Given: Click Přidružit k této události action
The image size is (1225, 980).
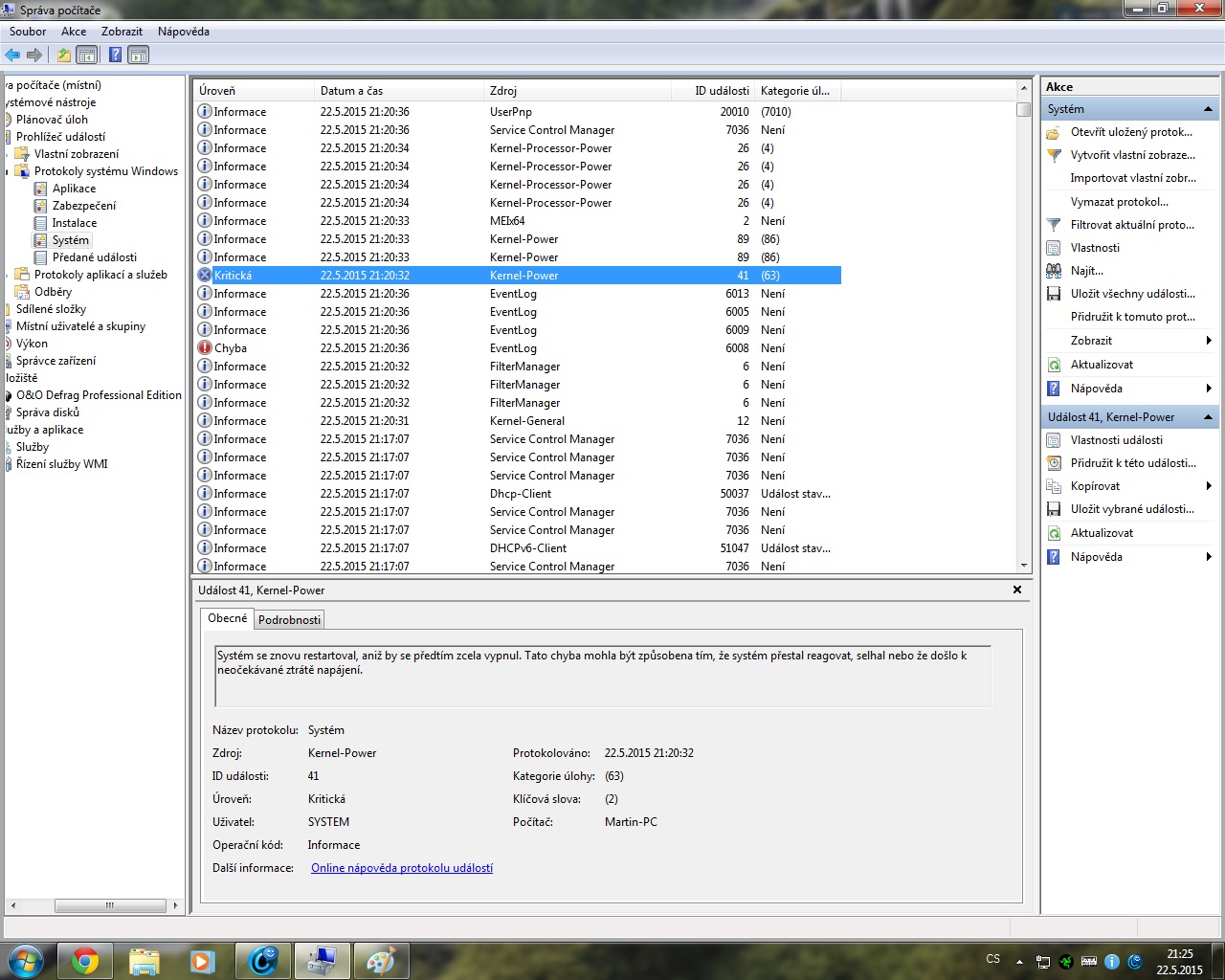Looking at the screenshot, I should point(1133,463).
